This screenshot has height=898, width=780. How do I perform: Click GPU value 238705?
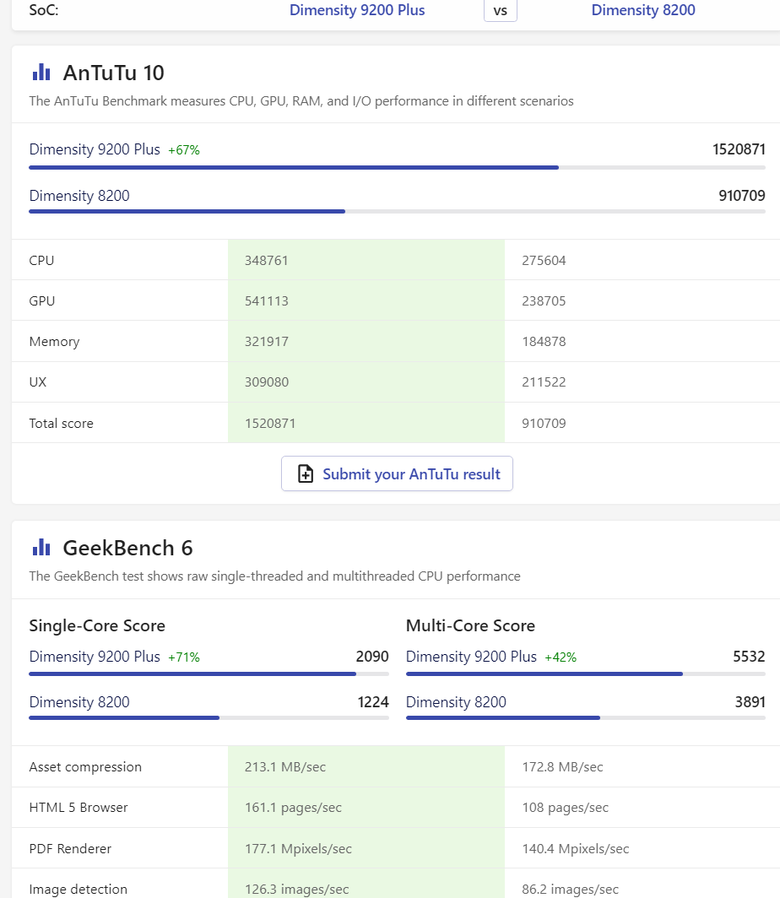point(543,301)
